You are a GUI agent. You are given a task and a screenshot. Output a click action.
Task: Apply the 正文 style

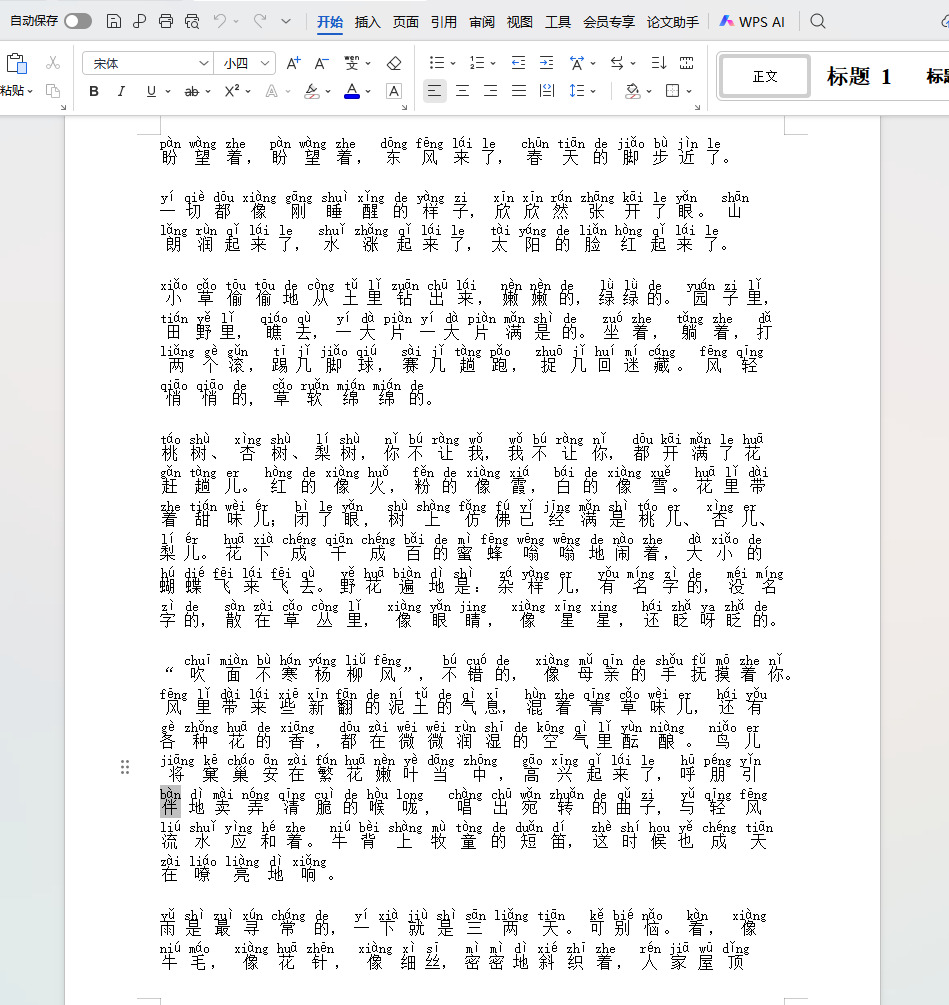pos(764,77)
